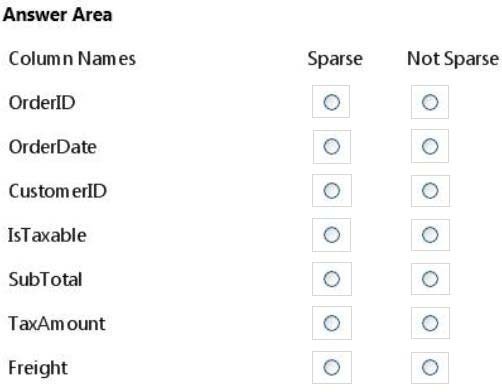Select Not Sparse for OrderID
This screenshot has height=392, width=502.
point(430,102)
